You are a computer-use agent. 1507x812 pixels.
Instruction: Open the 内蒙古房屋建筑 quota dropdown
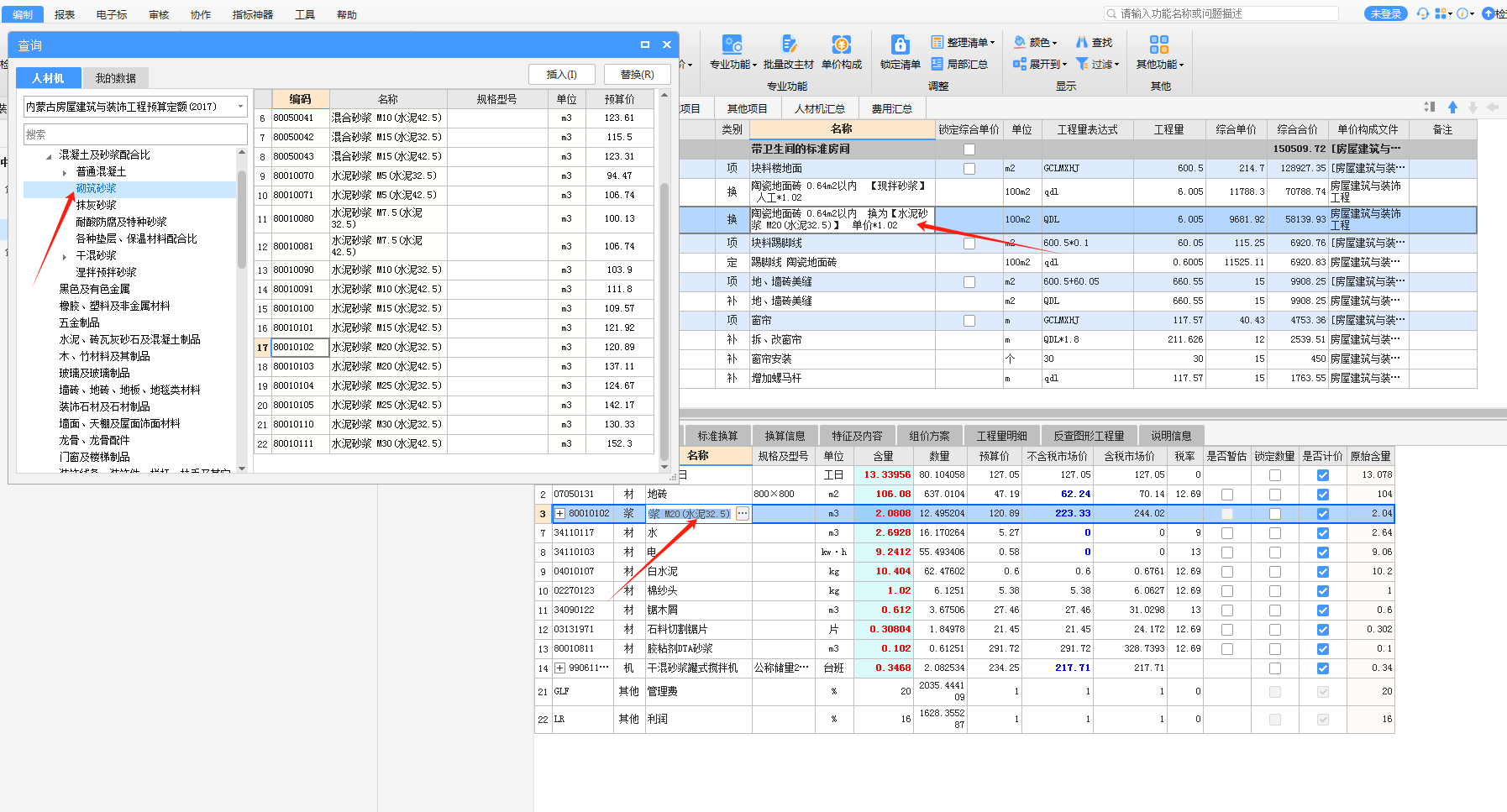pos(241,107)
